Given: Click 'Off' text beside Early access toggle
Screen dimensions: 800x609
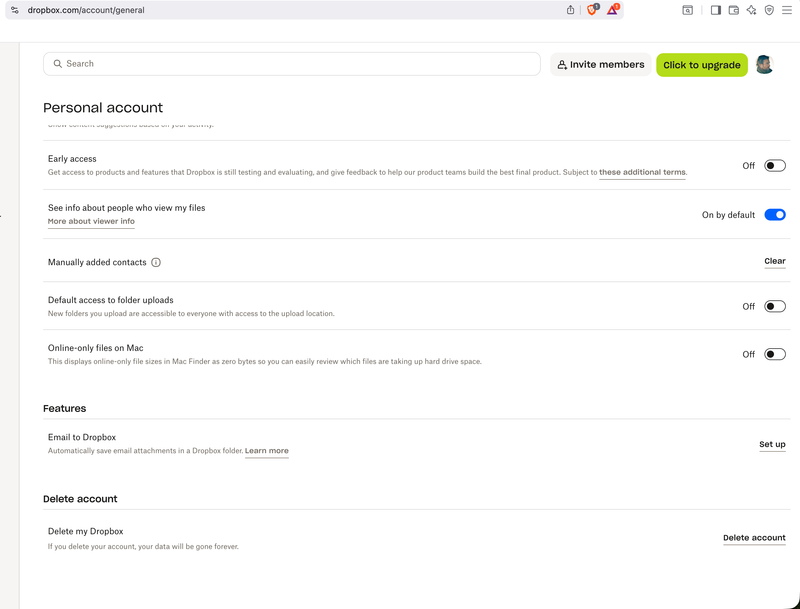Looking at the screenshot, I should (748, 166).
